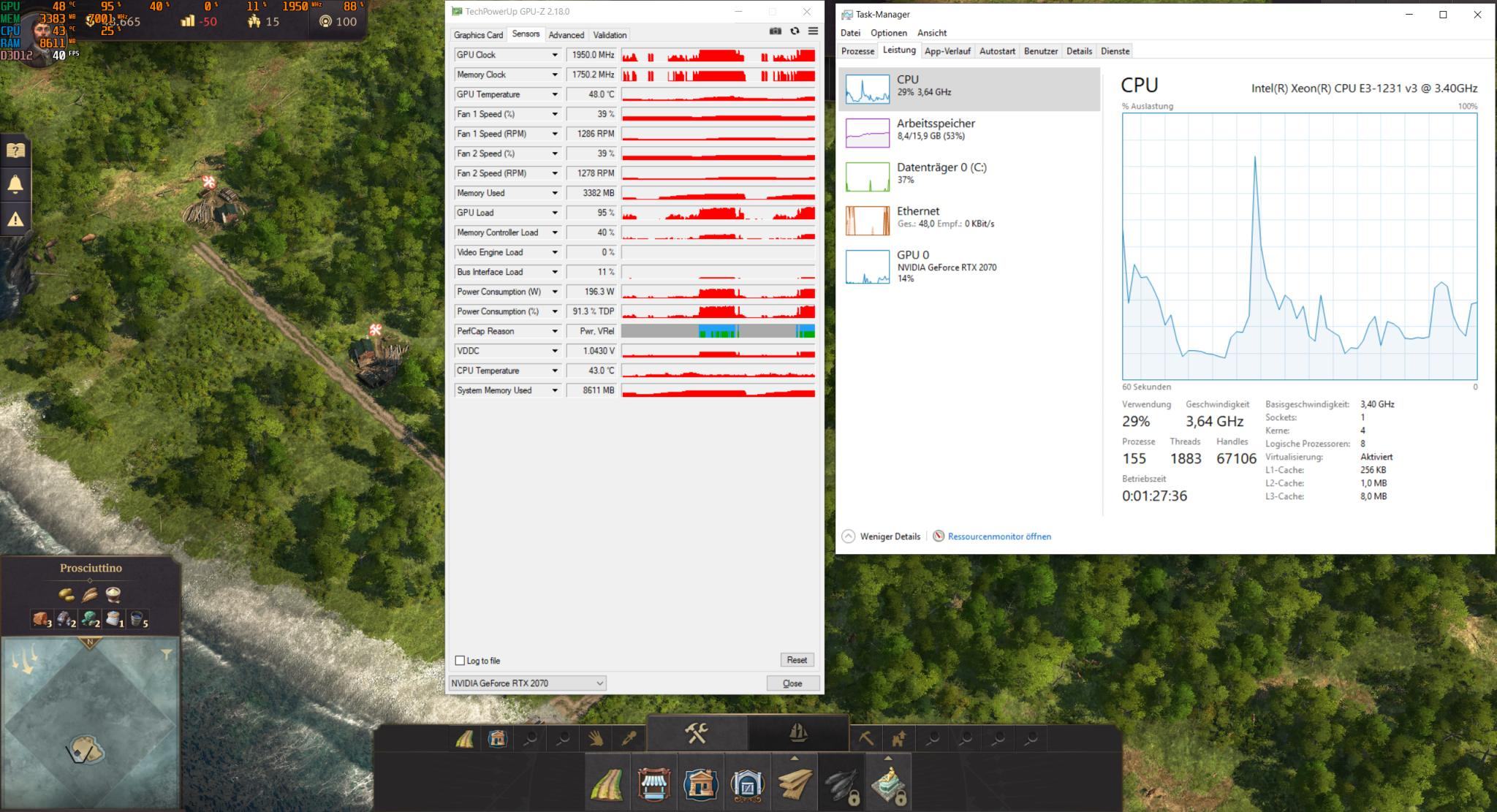This screenshot has height=812, width=1497.
Task: Open the construction menu hammer-and-wrench tab
Action: pos(697,733)
